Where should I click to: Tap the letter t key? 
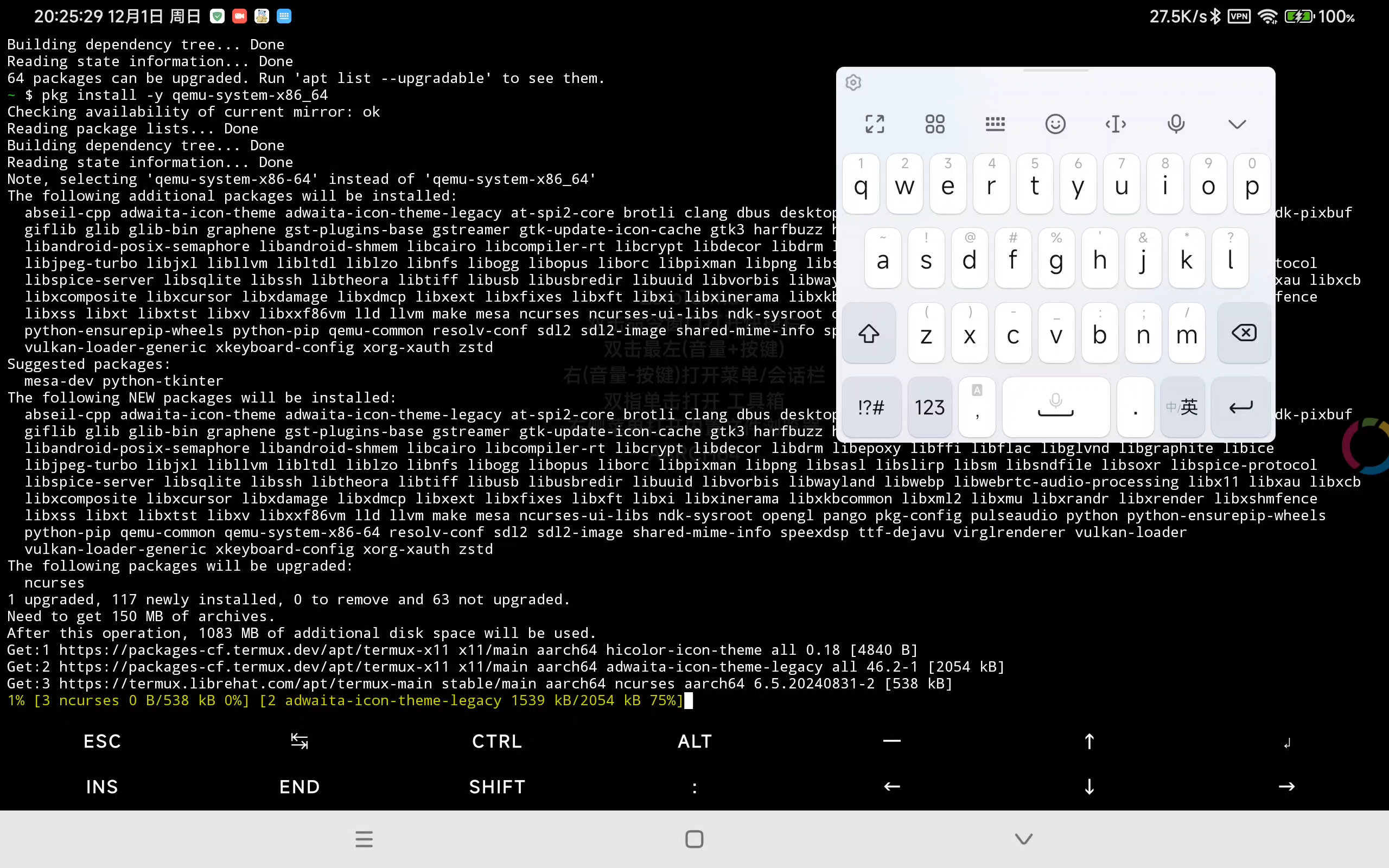(1035, 184)
